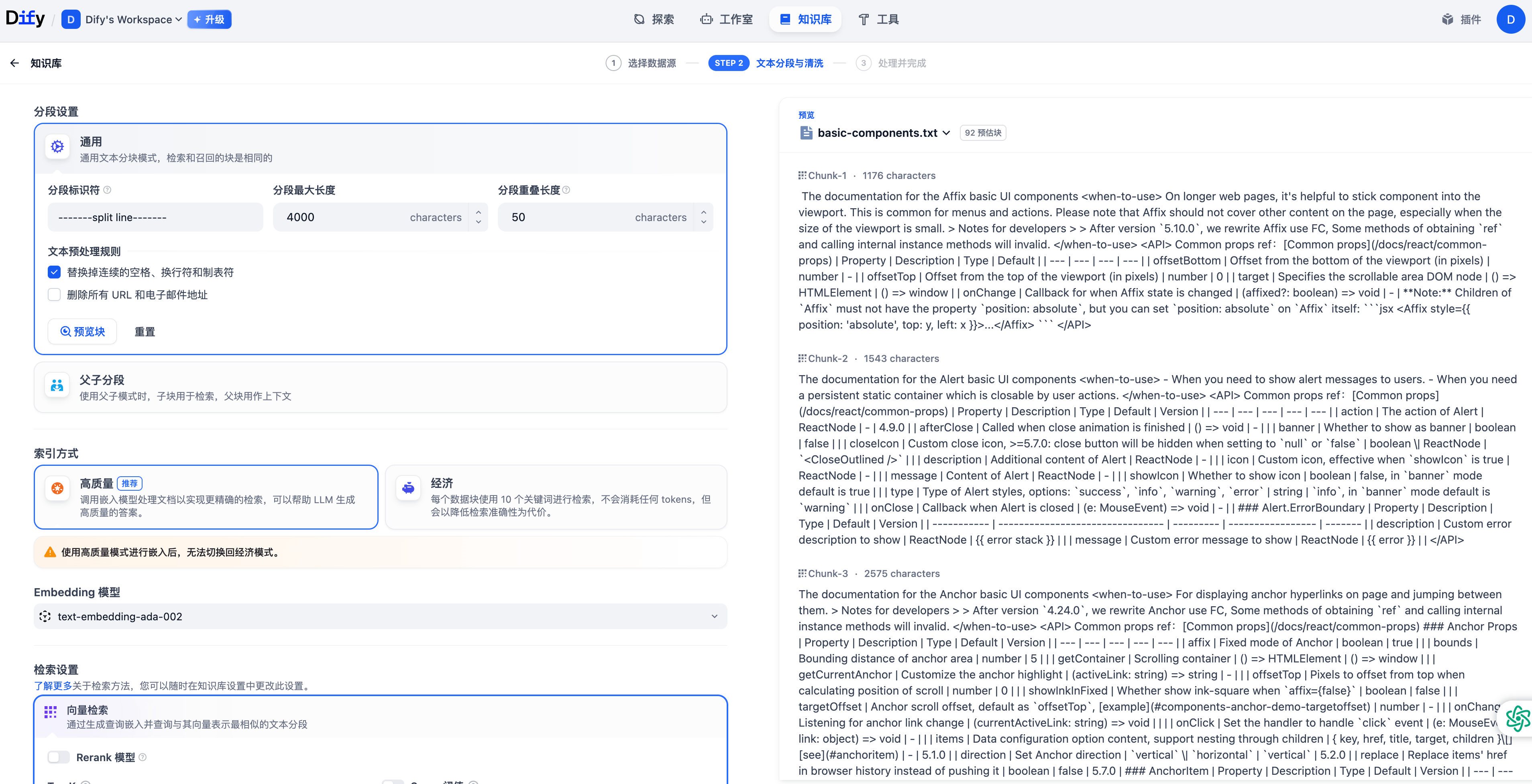Click the 父子分段 mode icon

pos(57,386)
